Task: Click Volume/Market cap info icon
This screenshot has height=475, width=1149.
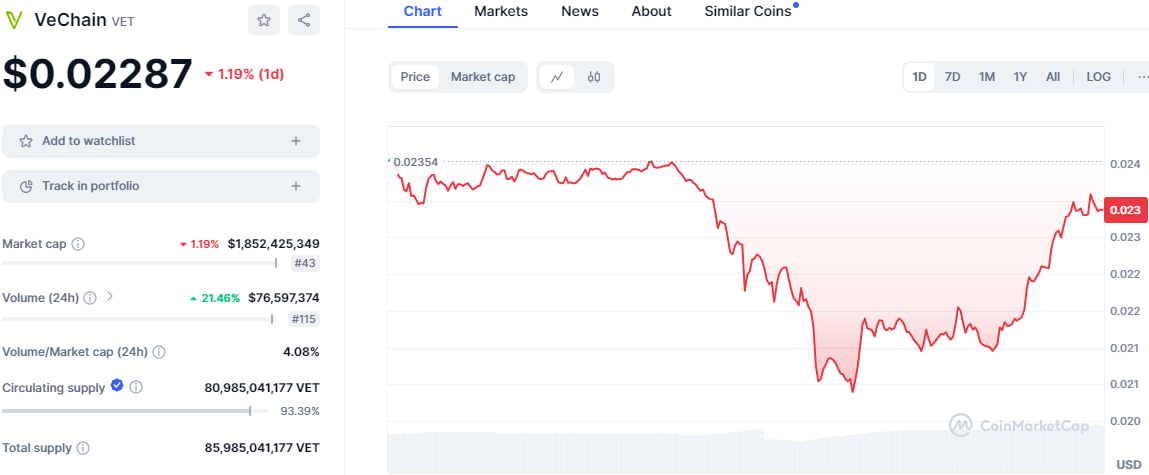Action: [159, 352]
